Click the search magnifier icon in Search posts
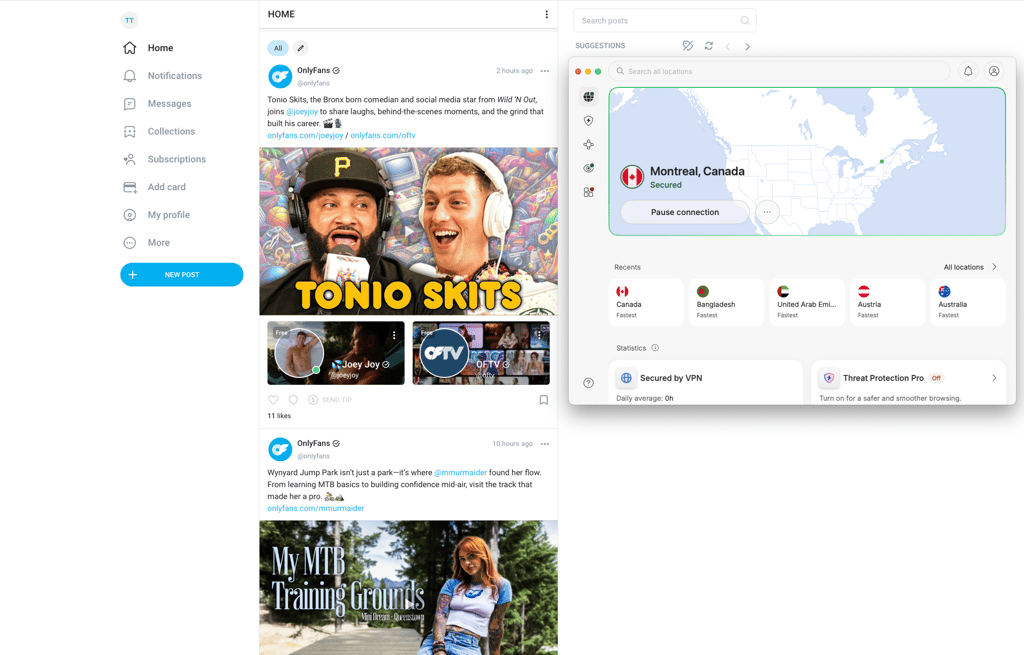 pyautogui.click(x=744, y=20)
